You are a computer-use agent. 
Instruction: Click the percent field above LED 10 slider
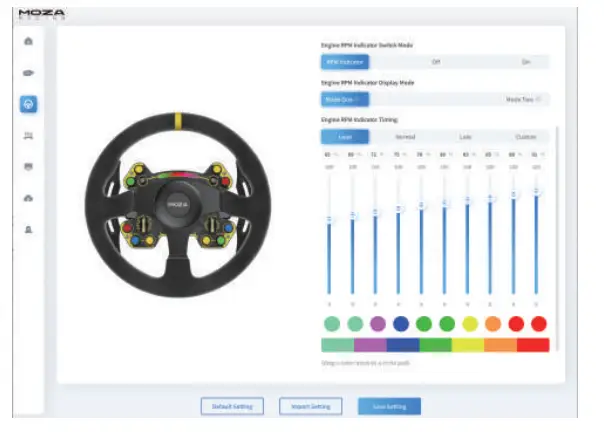point(538,155)
